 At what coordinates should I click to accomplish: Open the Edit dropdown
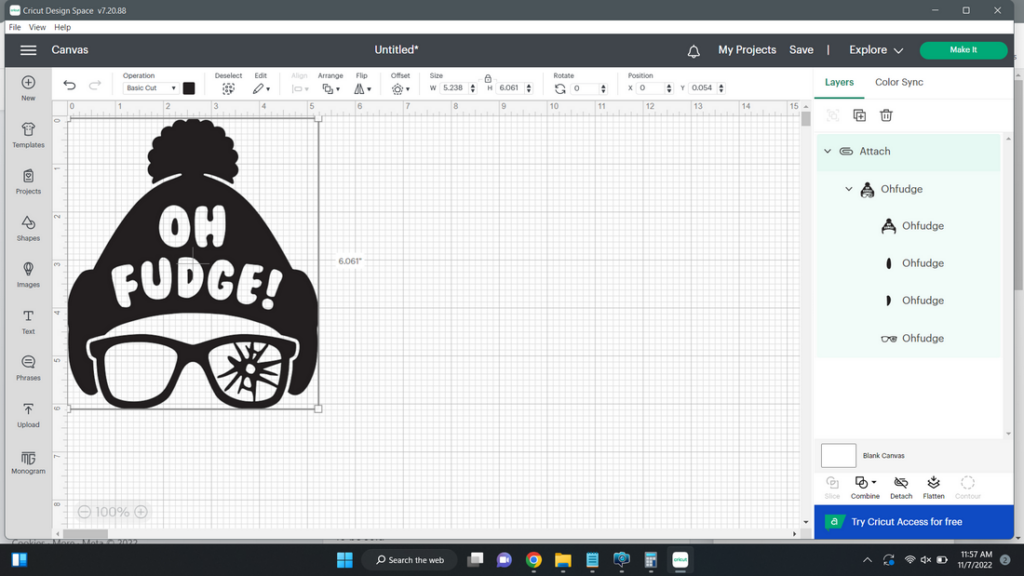coord(261,89)
